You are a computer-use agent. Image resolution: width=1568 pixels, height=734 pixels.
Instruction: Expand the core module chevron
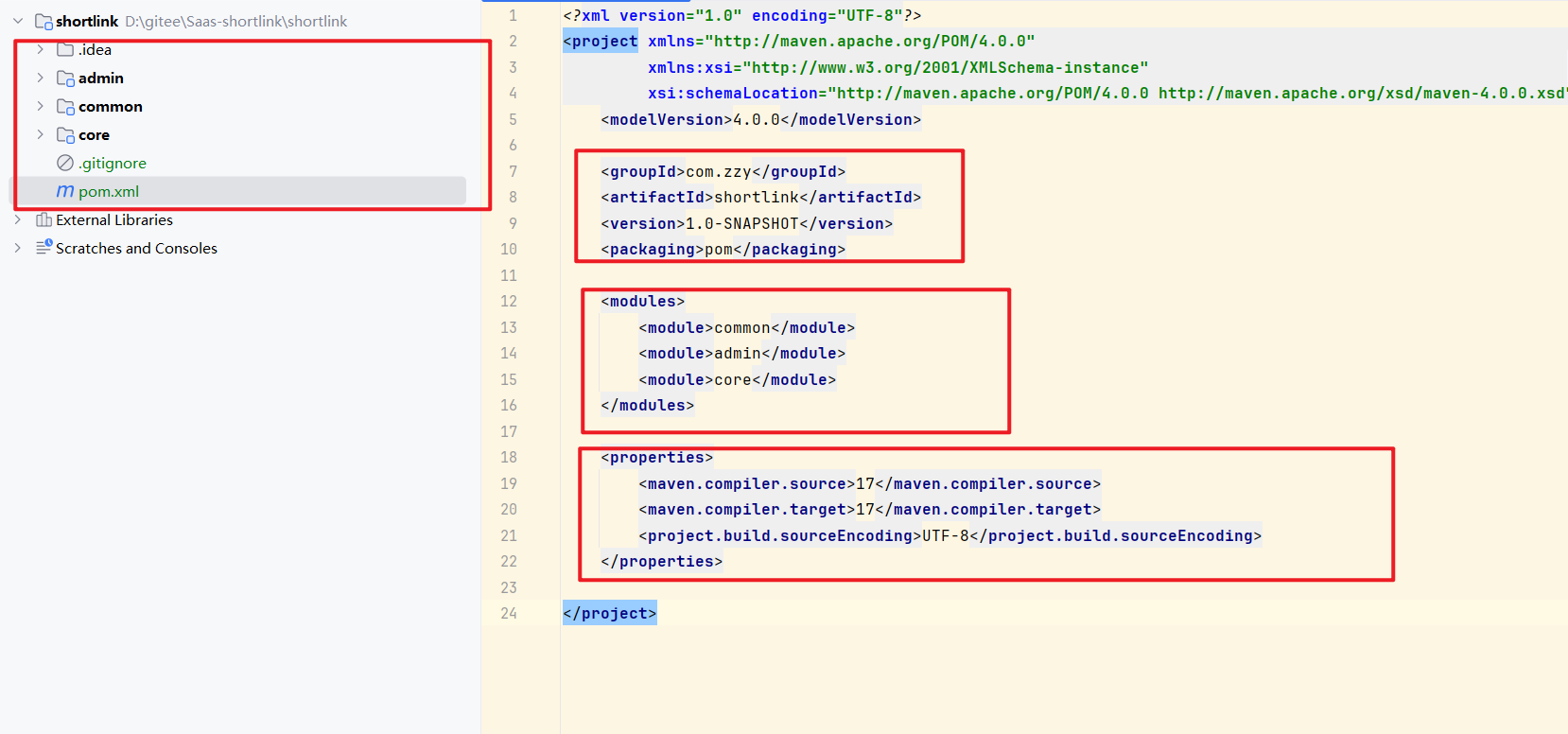point(40,134)
